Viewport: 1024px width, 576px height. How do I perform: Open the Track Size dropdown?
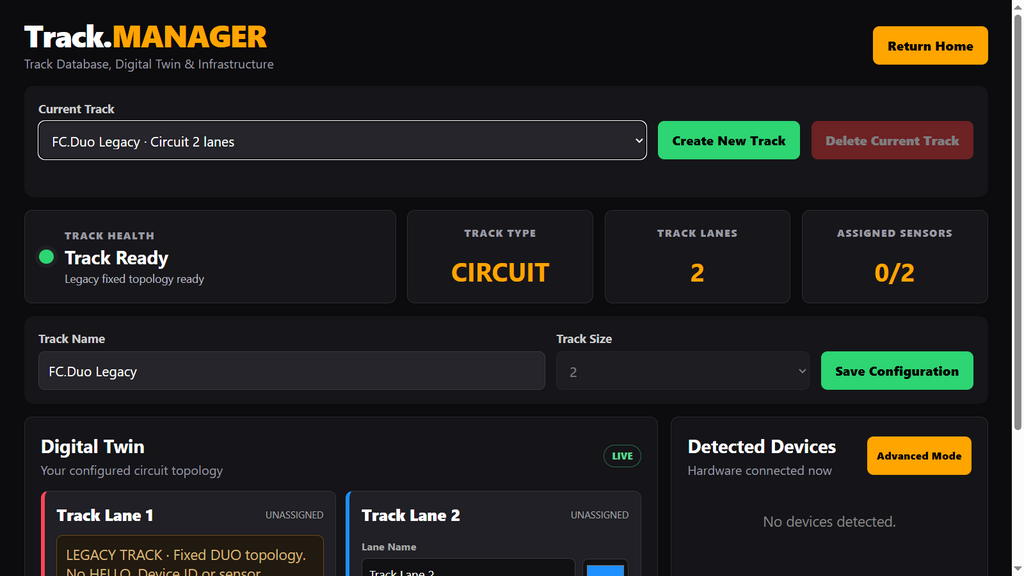(682, 371)
